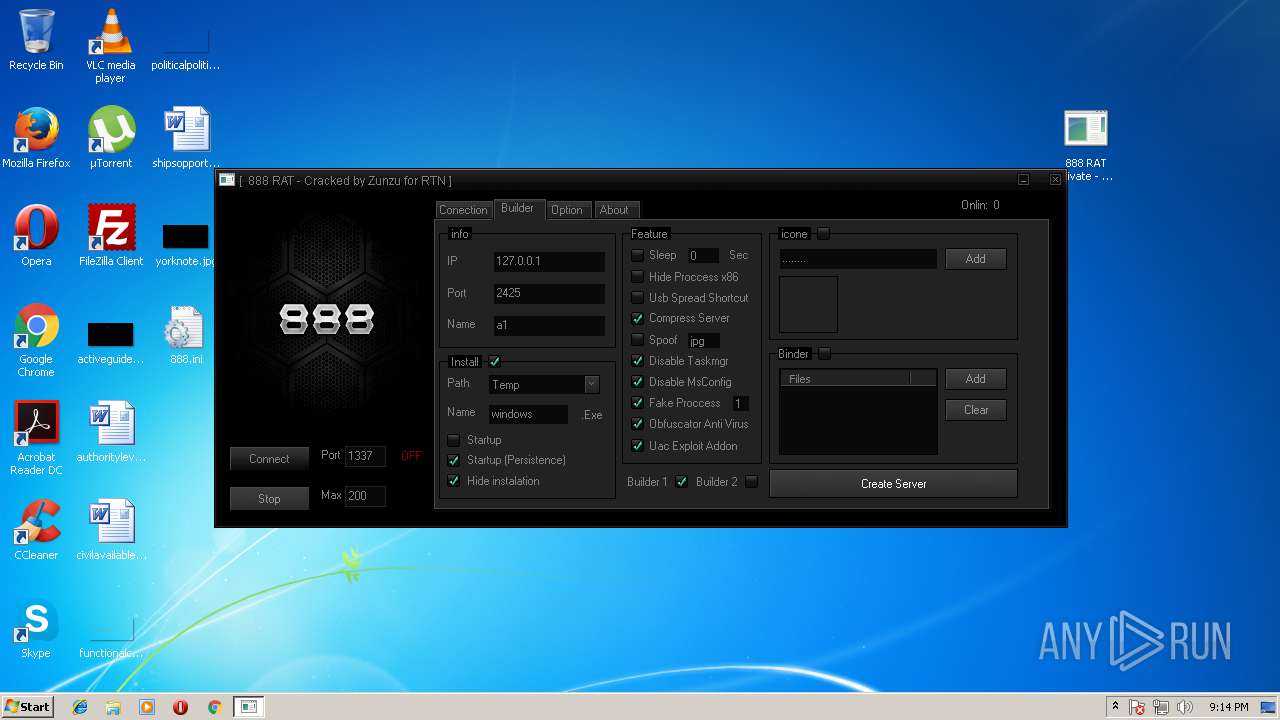Image resolution: width=1280 pixels, height=720 pixels.
Task: Toggle Compress Server checkbox
Action: tap(637, 318)
